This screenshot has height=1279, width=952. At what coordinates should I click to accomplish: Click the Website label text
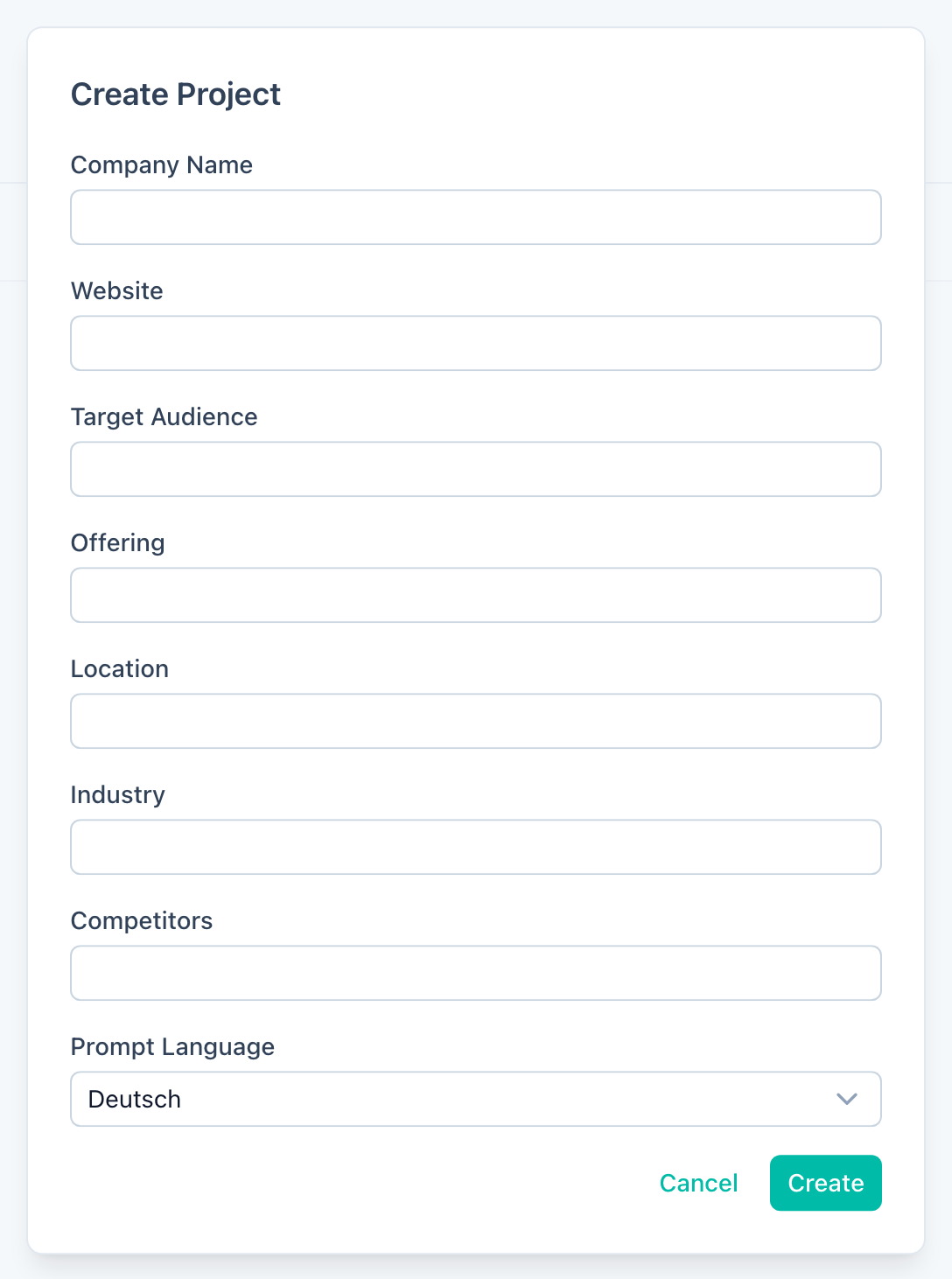[116, 291]
